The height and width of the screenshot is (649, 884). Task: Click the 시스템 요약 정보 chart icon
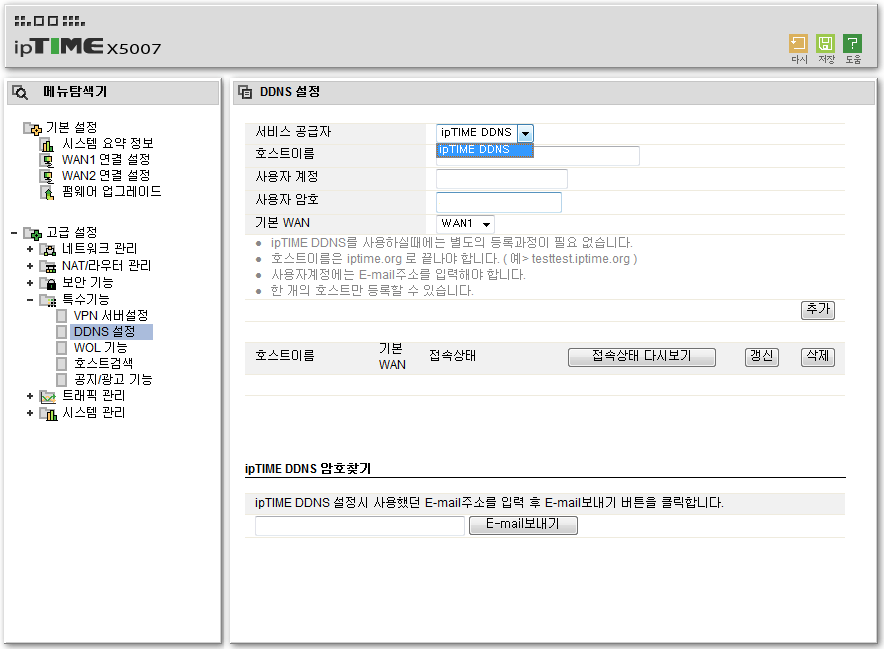tap(47, 144)
